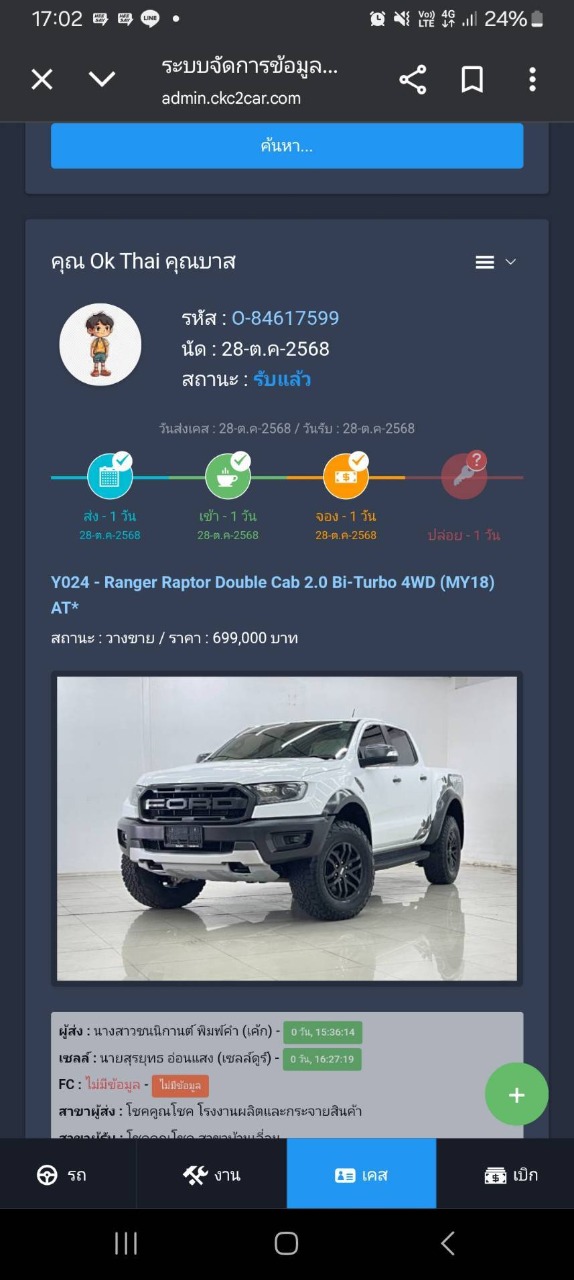Bookmark this page with the bookmark icon

[x=472, y=80]
